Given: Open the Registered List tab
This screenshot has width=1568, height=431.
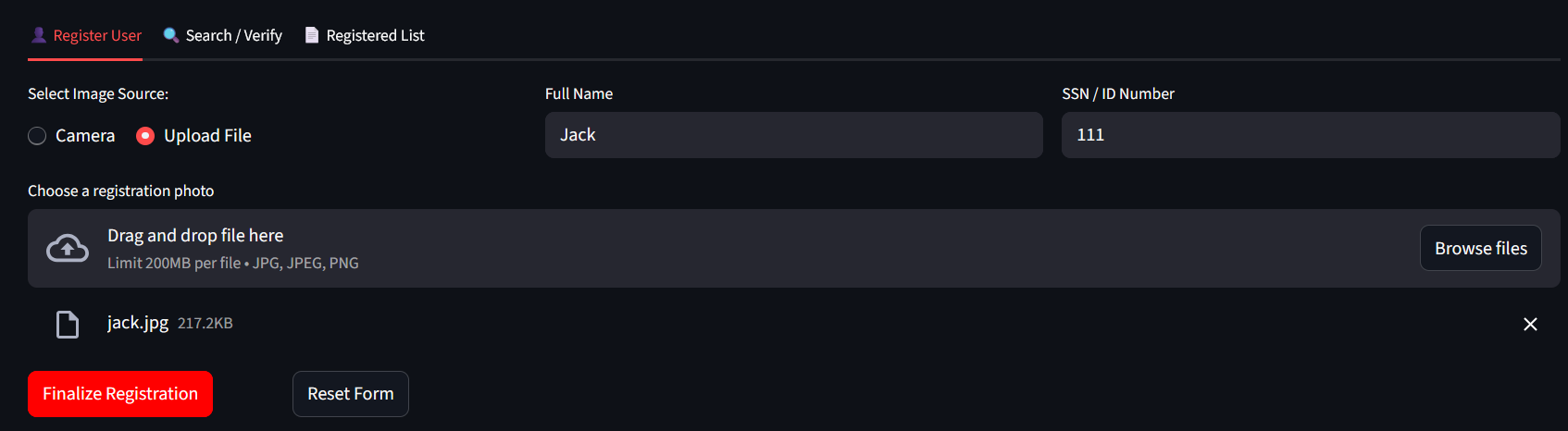Looking at the screenshot, I should pyautogui.click(x=375, y=35).
